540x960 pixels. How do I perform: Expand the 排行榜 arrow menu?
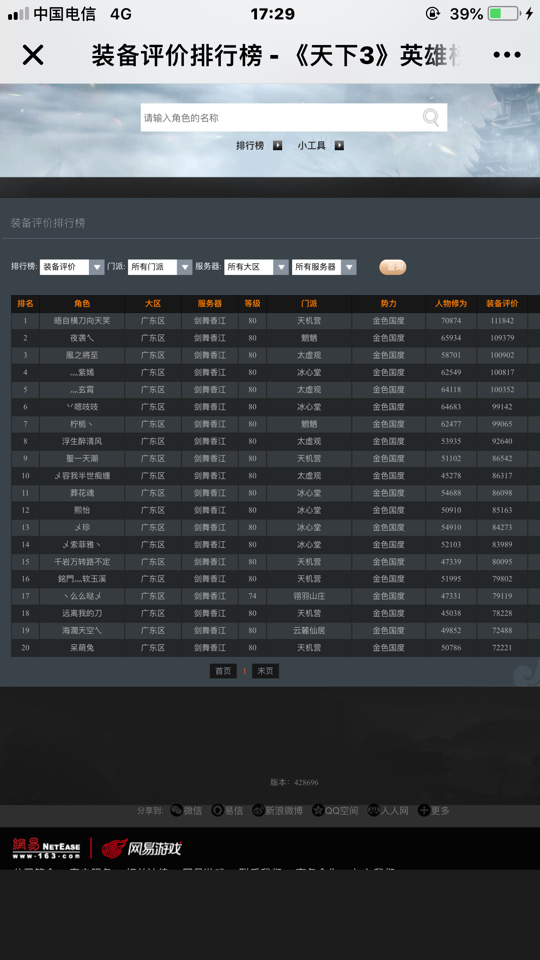277,146
